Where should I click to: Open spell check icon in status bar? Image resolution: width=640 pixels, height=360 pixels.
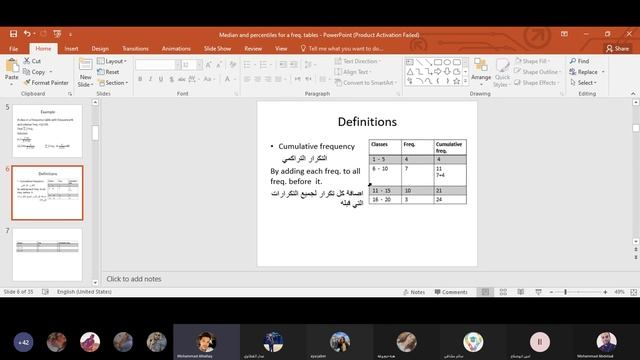pos(45,292)
